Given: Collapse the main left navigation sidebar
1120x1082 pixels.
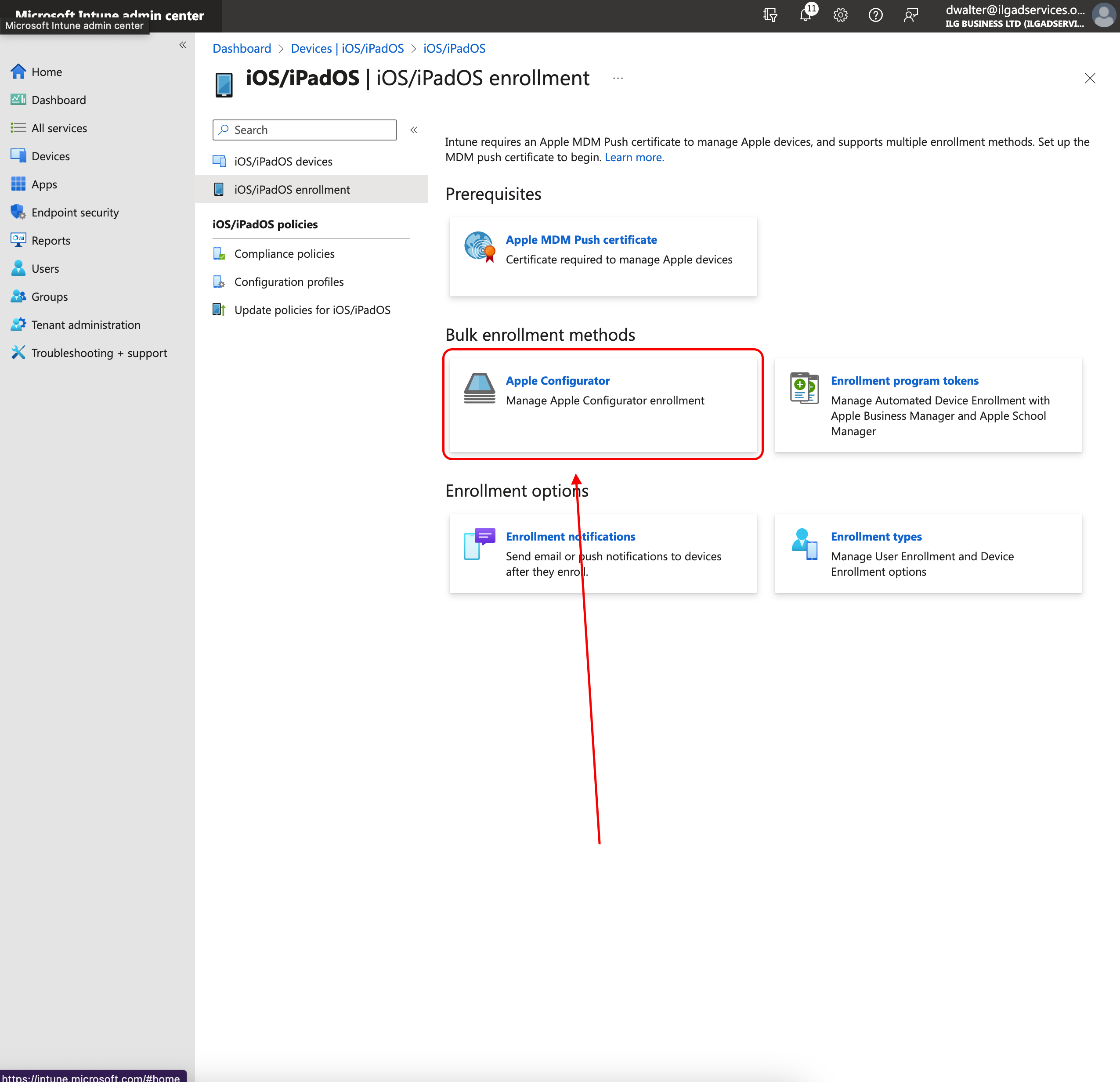Looking at the screenshot, I should (183, 44).
